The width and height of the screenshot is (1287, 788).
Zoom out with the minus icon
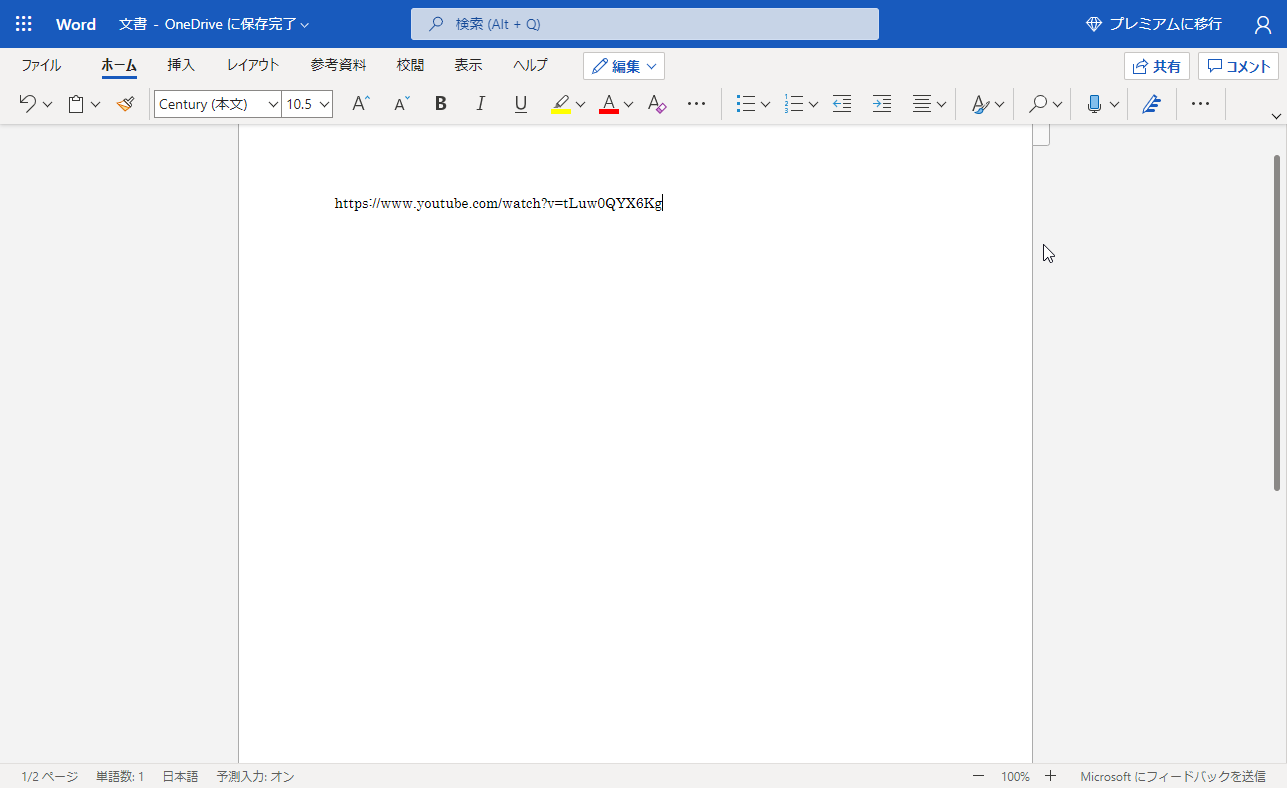(x=978, y=776)
